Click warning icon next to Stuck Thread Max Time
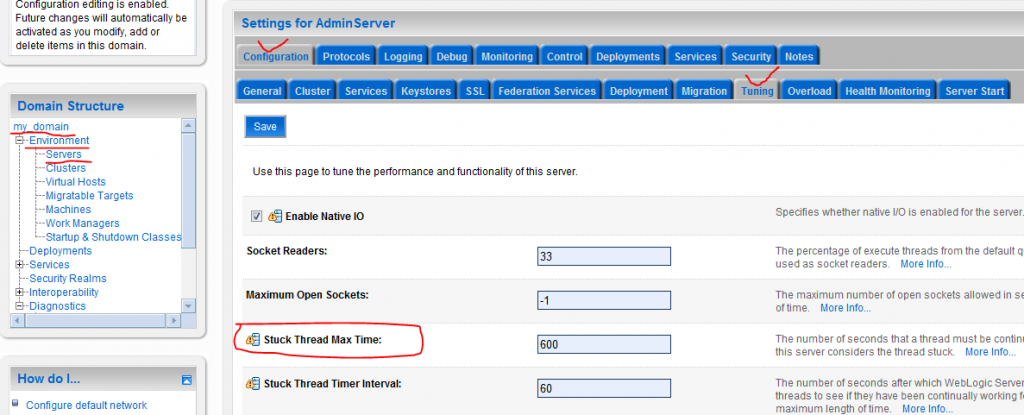 pyautogui.click(x=253, y=341)
